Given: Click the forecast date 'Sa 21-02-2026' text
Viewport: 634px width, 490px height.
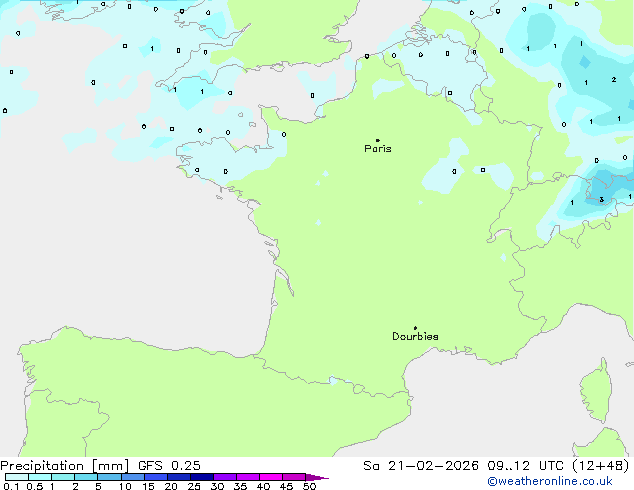Looking at the screenshot, I should [421, 466].
